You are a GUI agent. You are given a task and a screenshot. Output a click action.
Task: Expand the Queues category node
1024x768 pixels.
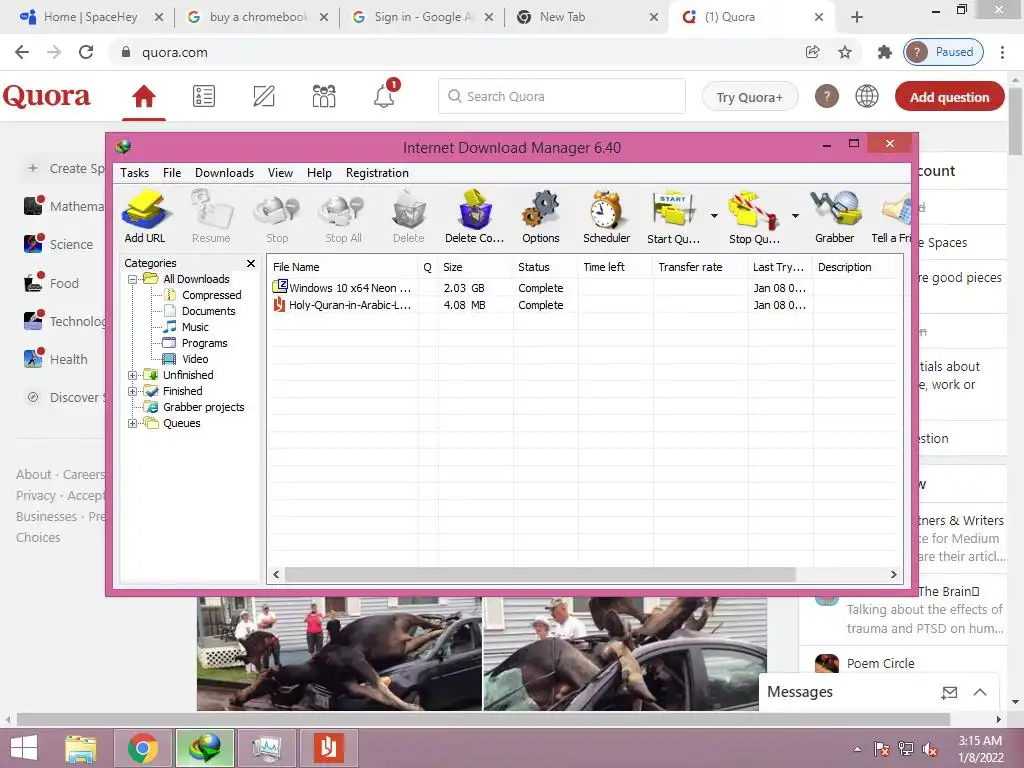click(133, 423)
